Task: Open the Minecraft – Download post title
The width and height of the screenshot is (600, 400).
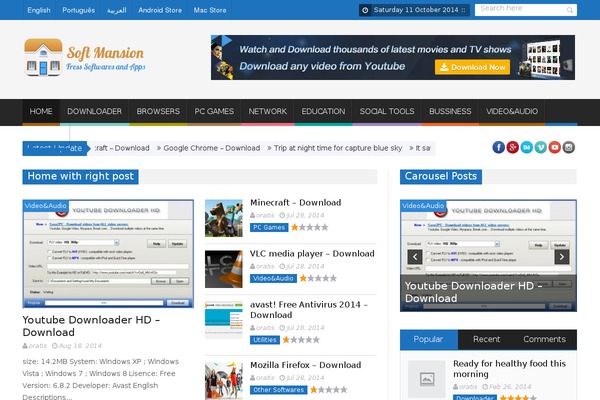Action: [x=295, y=202]
